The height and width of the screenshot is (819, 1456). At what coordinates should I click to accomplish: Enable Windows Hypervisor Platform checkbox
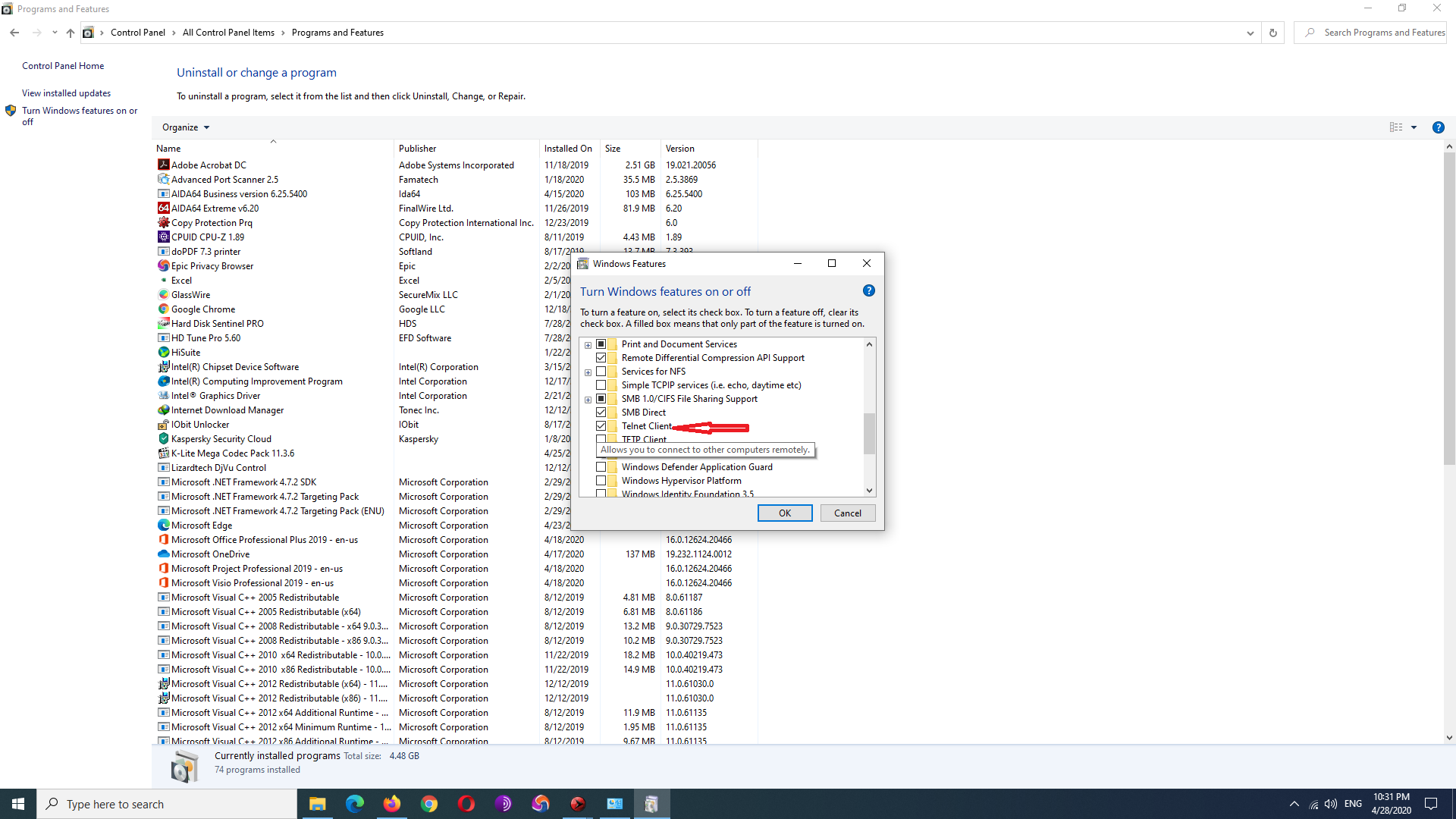(601, 481)
